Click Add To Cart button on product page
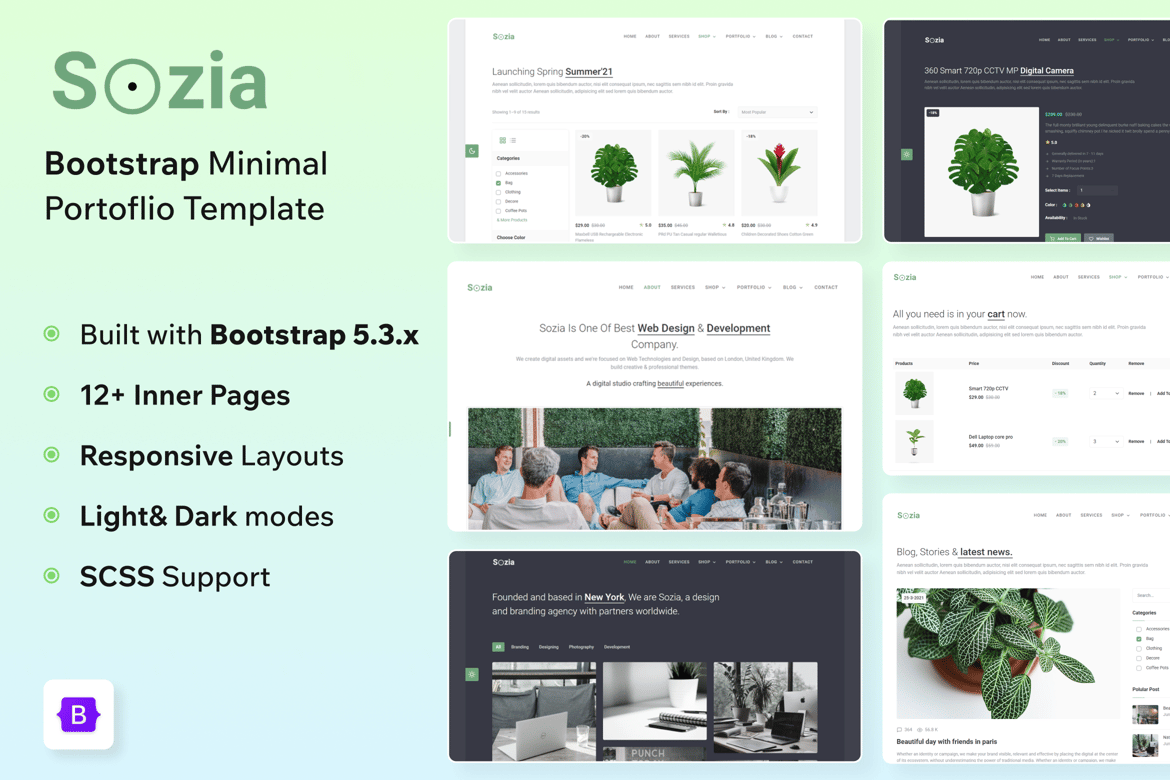This screenshot has height=780, width=1170. 1063,238
